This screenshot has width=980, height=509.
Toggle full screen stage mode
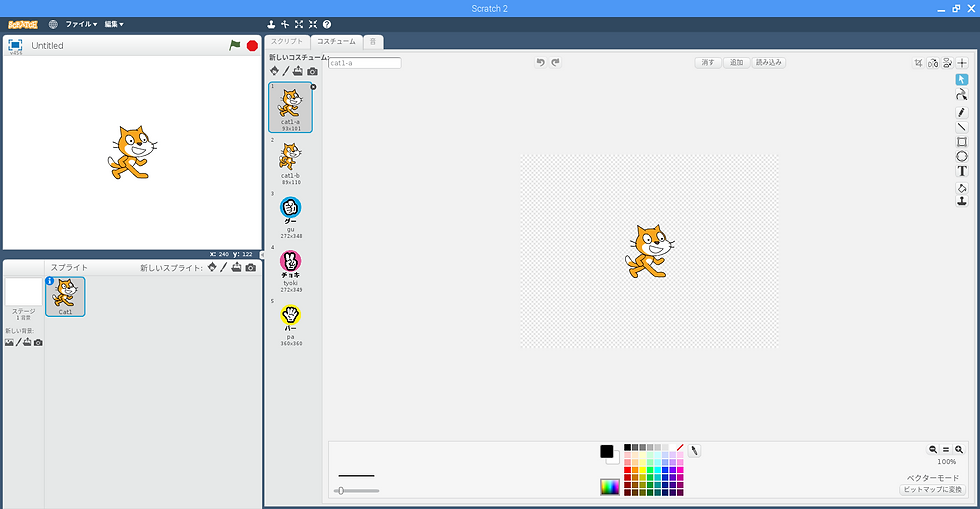[x=15, y=45]
